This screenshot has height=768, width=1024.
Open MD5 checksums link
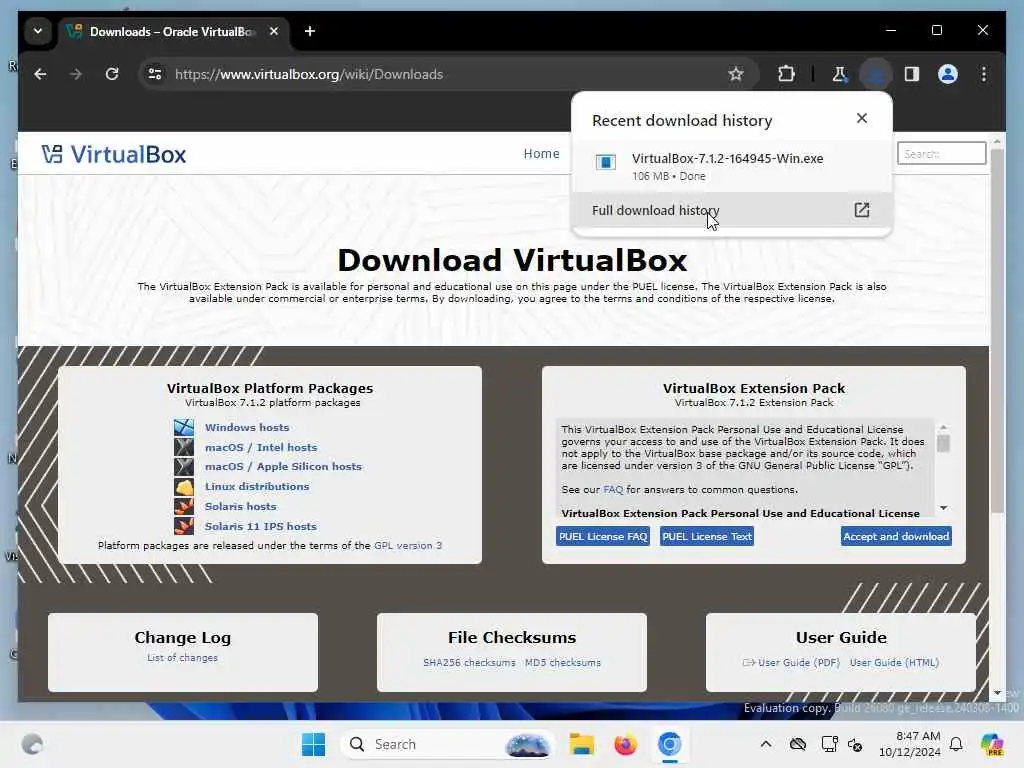pos(563,662)
